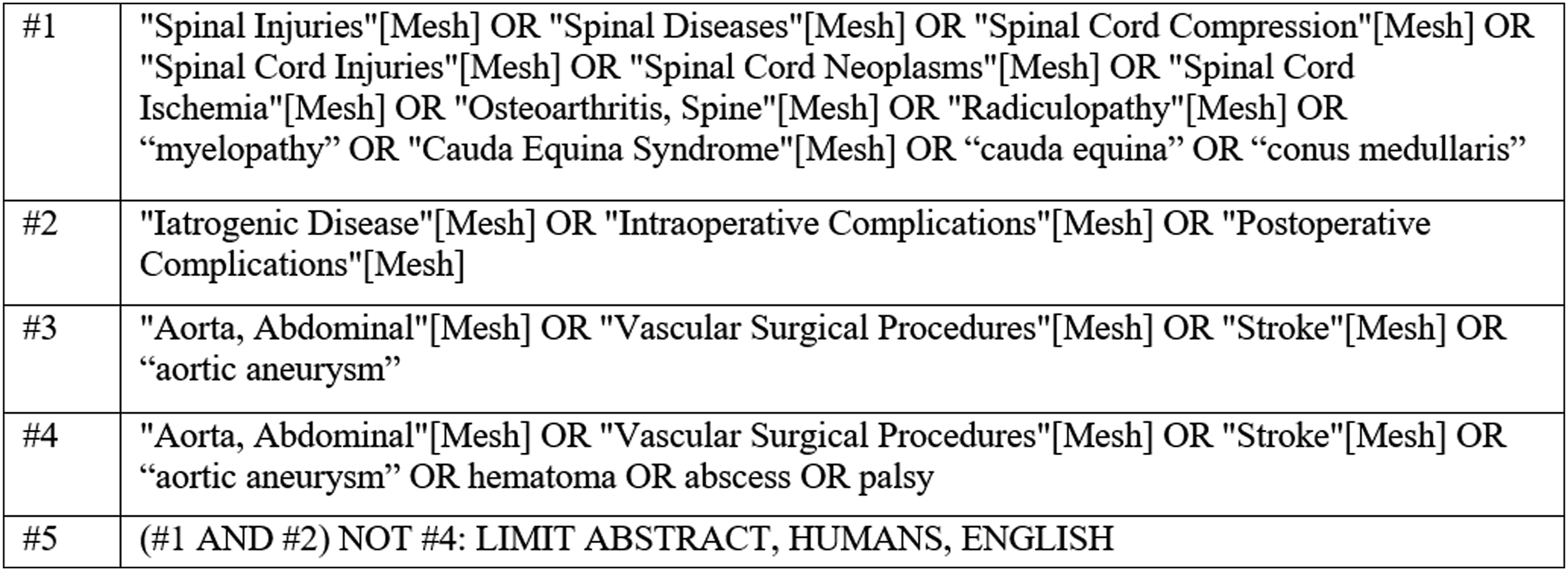Click "aortic aneurysm" in row #3
This screenshot has height=571, width=1568.
tap(270, 370)
